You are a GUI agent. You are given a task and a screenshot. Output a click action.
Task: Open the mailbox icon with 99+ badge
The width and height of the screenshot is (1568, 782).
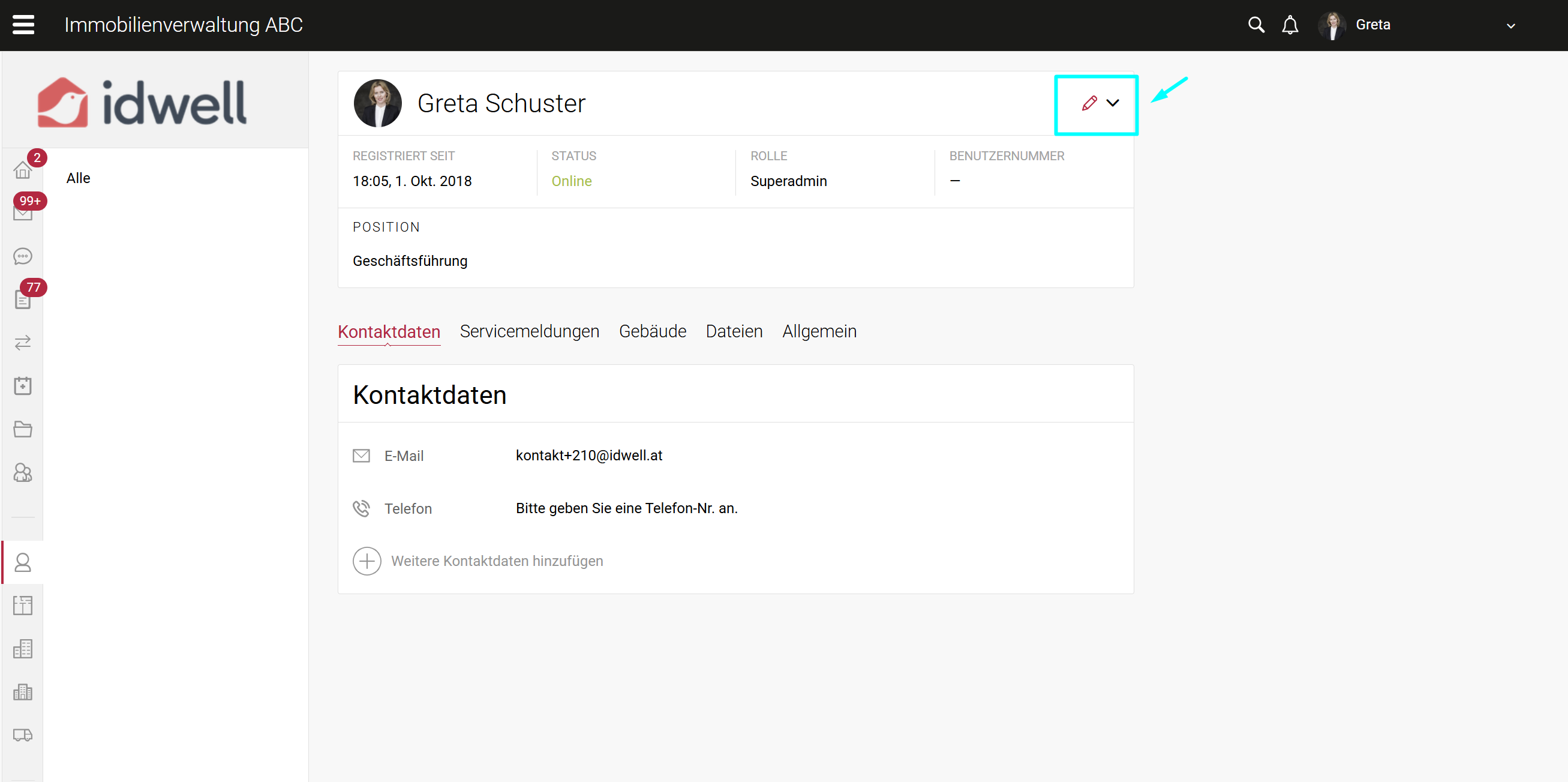coord(23,212)
